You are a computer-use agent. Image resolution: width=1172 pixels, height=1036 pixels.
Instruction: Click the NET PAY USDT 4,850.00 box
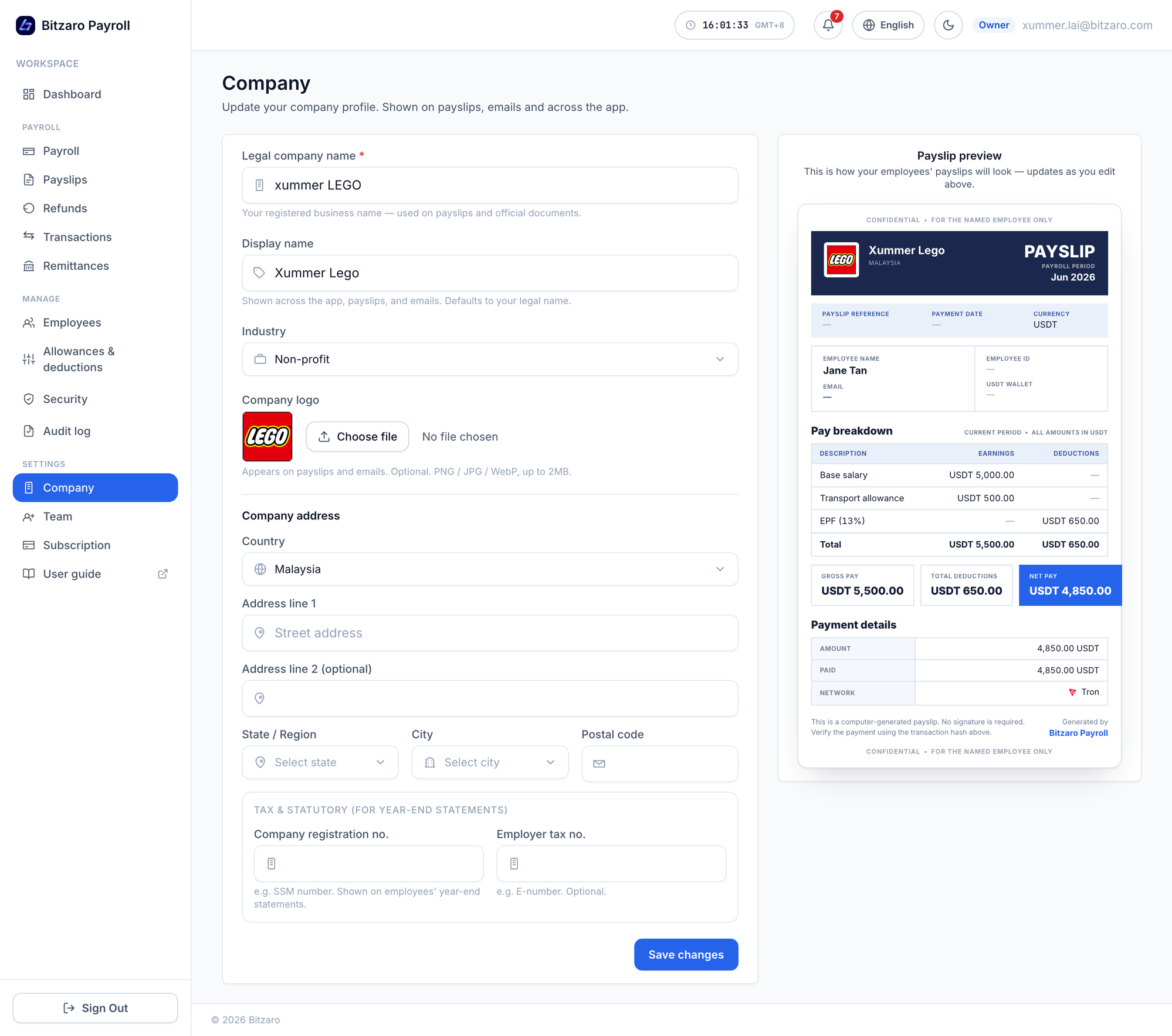click(1070, 585)
